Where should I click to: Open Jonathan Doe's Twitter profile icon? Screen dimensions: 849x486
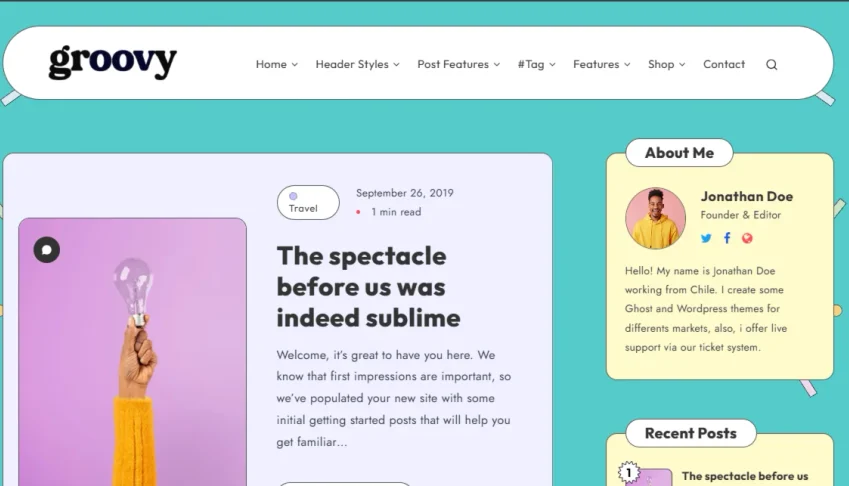point(706,238)
